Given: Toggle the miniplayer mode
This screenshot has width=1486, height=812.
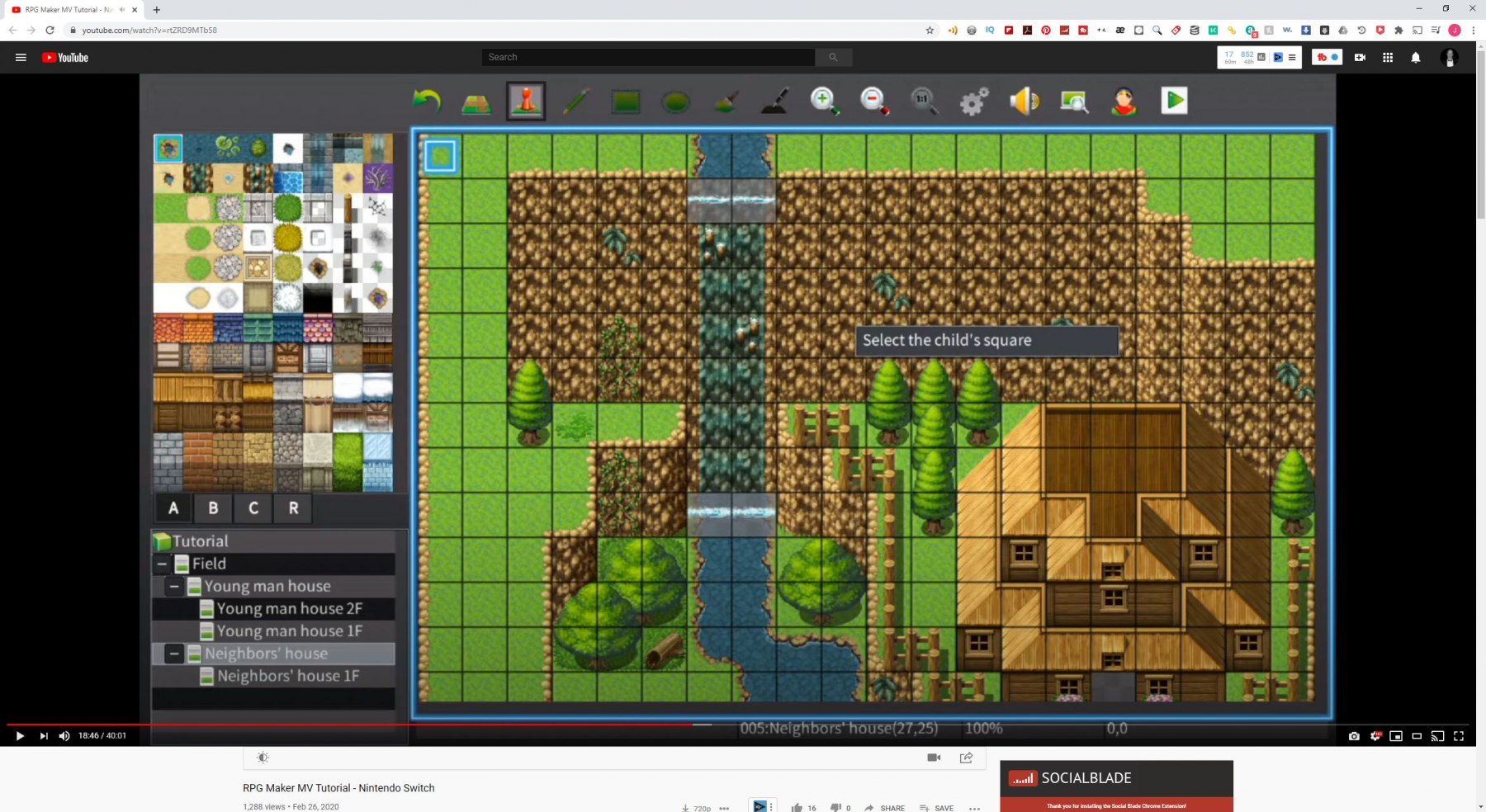Looking at the screenshot, I should pos(1396,736).
